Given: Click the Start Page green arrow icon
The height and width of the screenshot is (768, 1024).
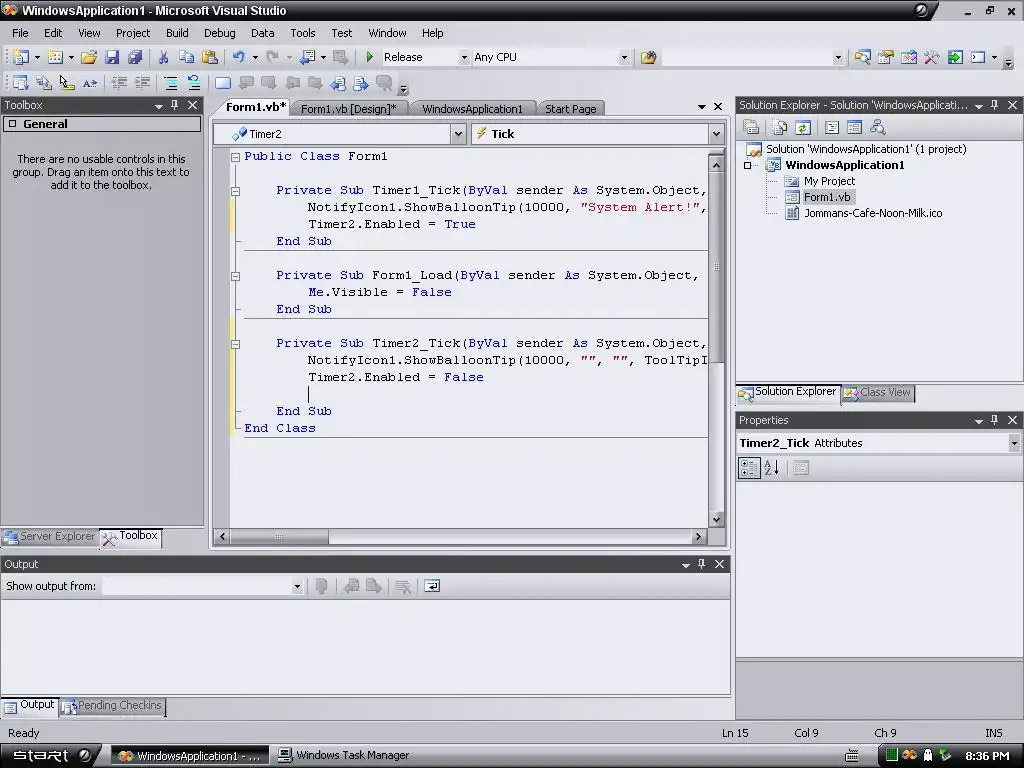Looking at the screenshot, I should pos(955,57).
